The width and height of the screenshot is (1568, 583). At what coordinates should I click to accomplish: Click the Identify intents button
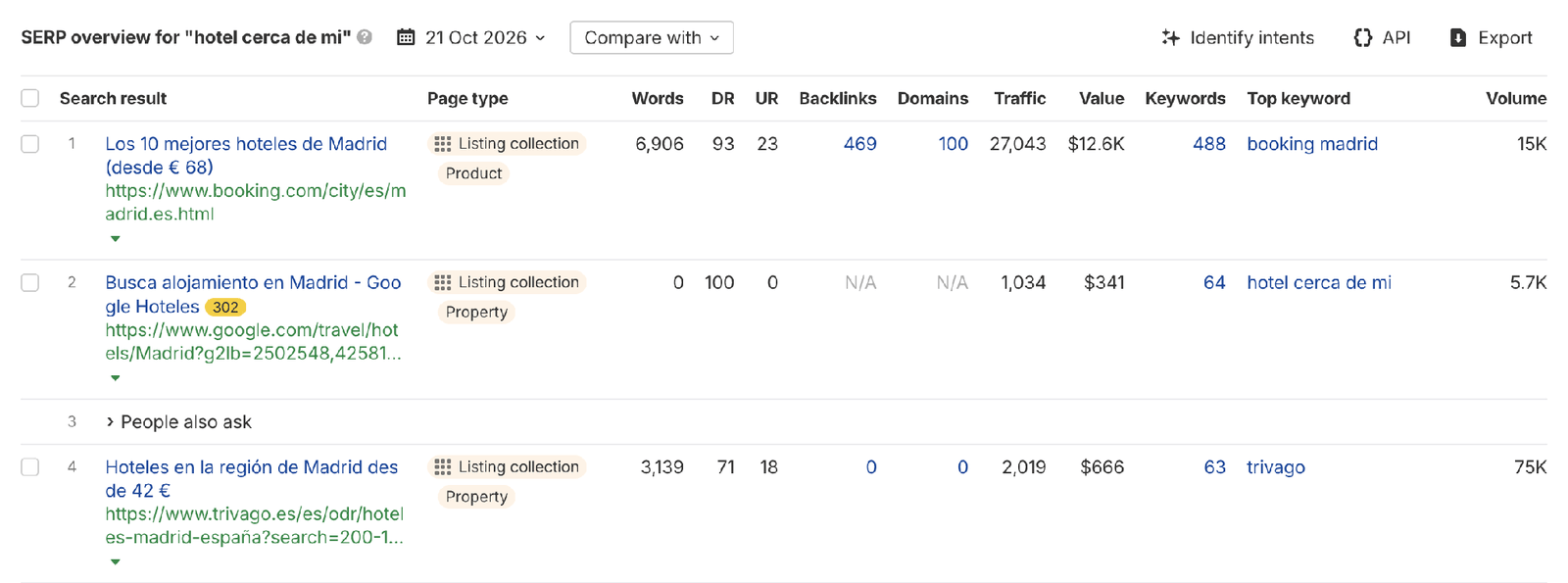pyautogui.click(x=1238, y=37)
